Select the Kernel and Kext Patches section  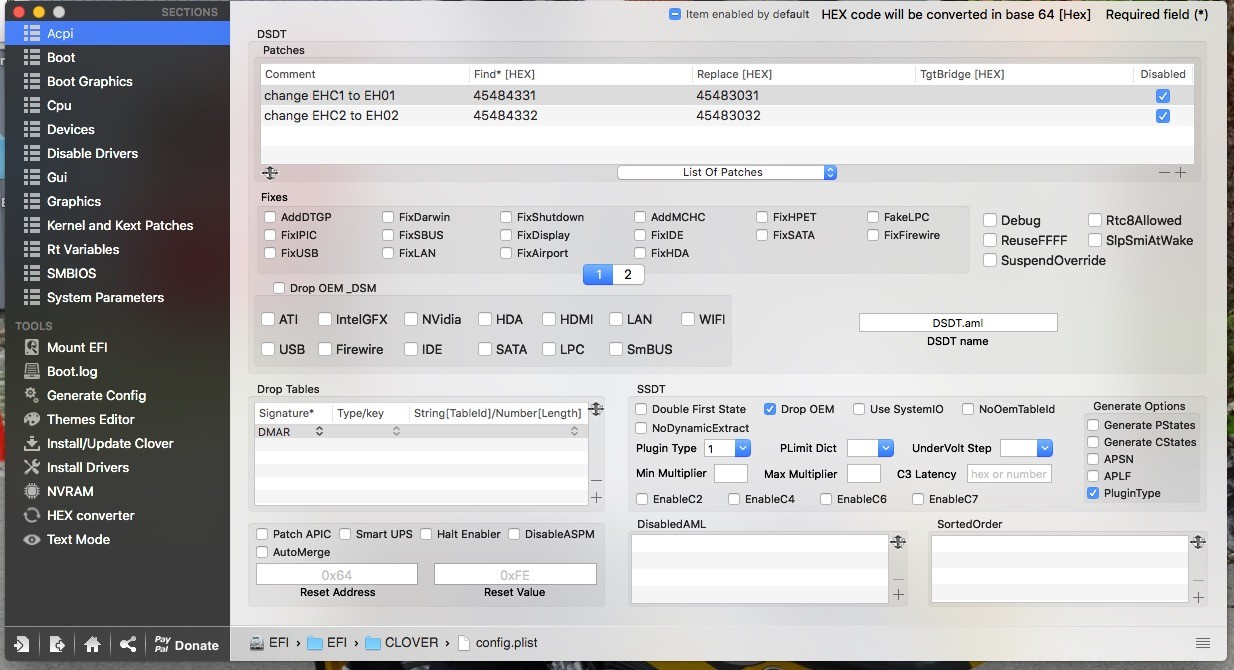coord(119,225)
